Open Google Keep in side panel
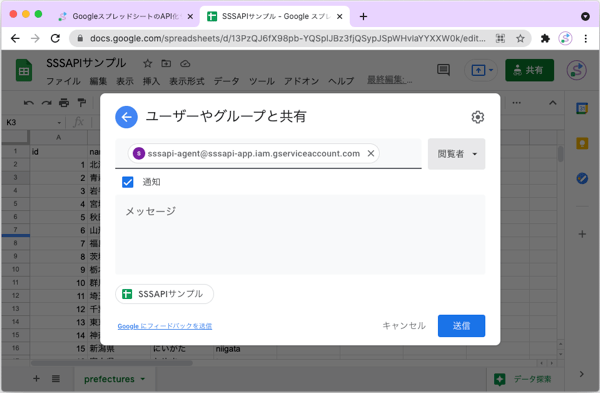 582,144
